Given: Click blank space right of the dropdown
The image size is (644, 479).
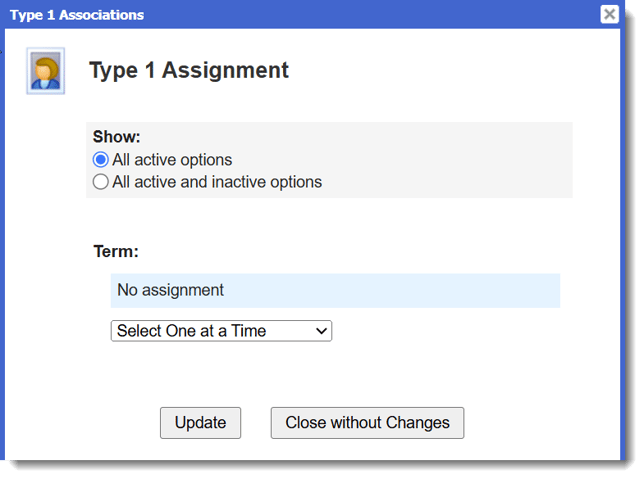Looking at the screenshot, I should pos(450,331).
